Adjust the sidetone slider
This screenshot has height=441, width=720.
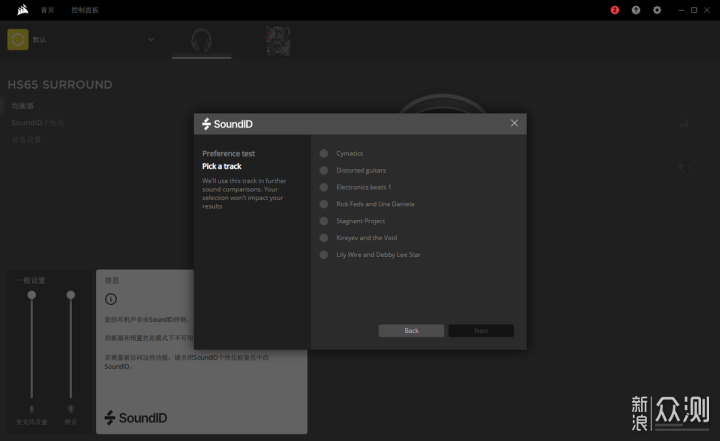(x=71, y=295)
